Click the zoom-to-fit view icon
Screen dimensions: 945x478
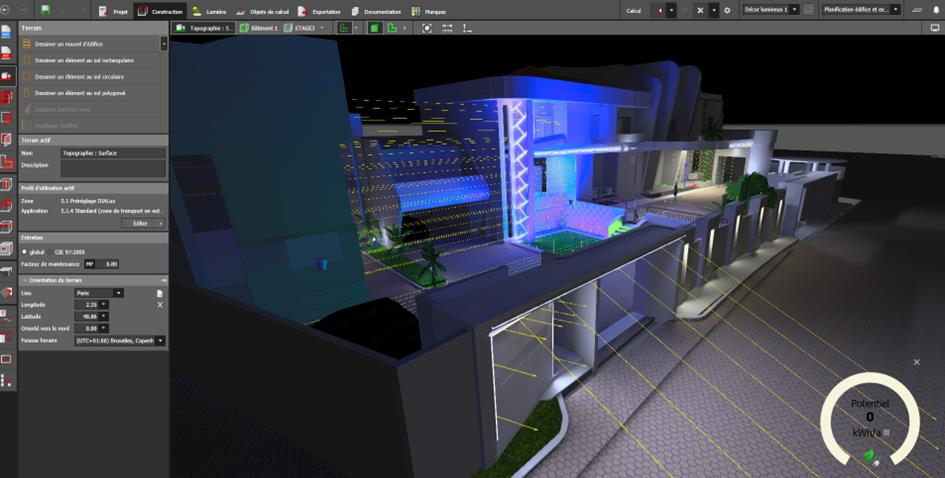point(427,28)
